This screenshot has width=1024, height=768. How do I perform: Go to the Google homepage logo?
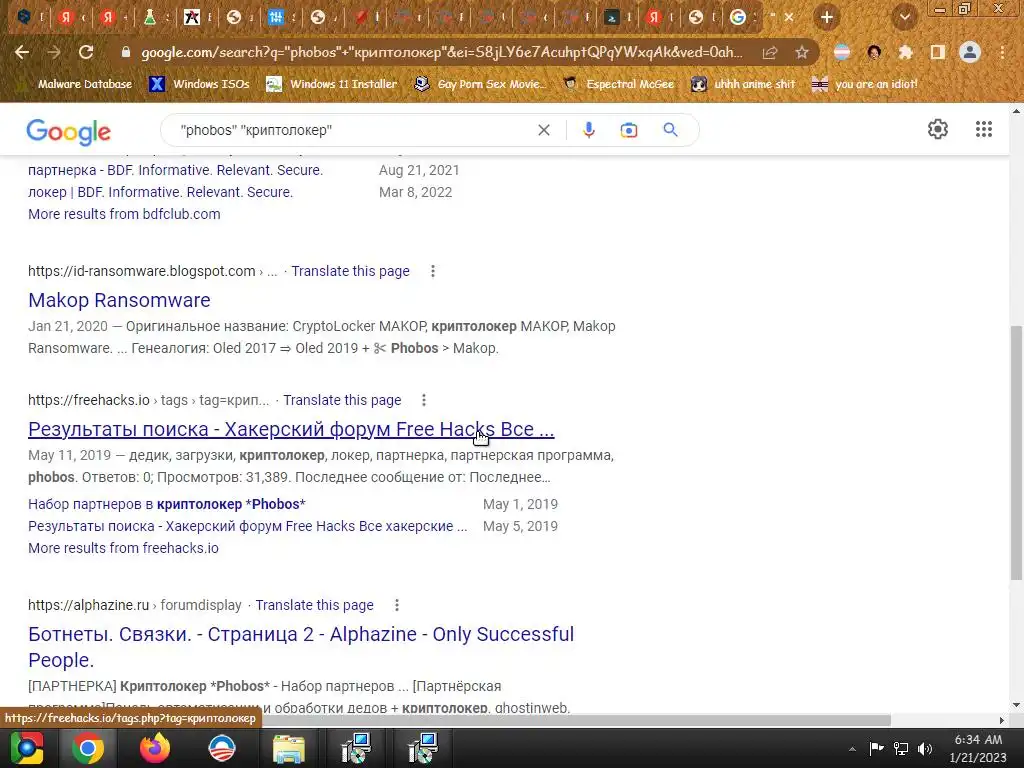(x=69, y=132)
